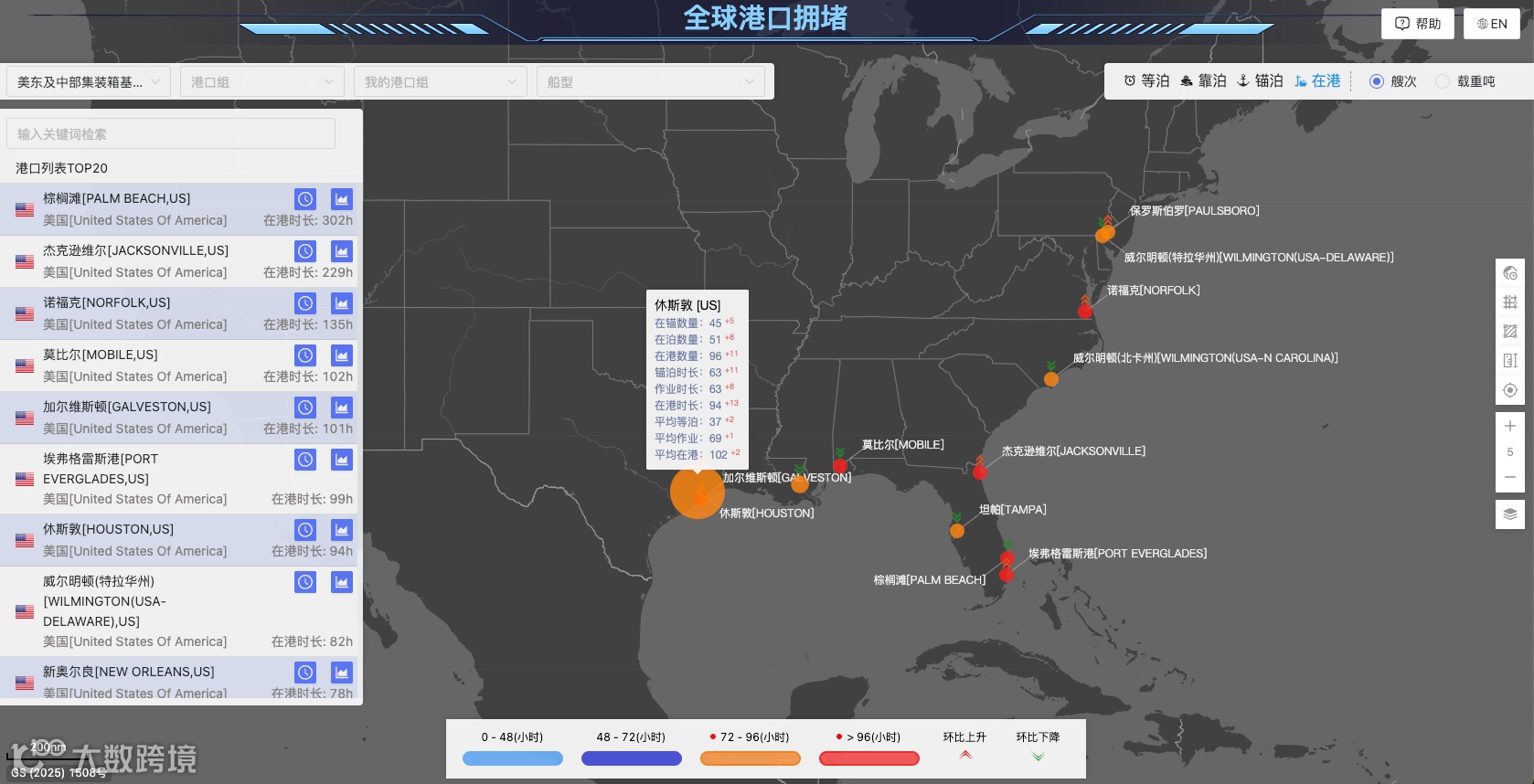Select 新奥尔良[NEW ORLEANS,US] in port list
Image resolution: width=1534 pixels, height=784 pixels.
point(129,672)
